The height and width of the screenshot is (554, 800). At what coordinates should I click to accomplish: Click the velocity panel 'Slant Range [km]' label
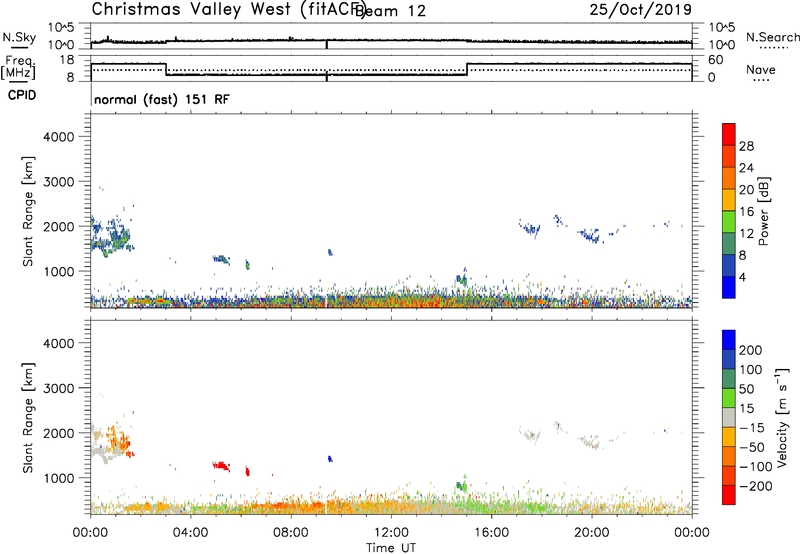(28, 418)
